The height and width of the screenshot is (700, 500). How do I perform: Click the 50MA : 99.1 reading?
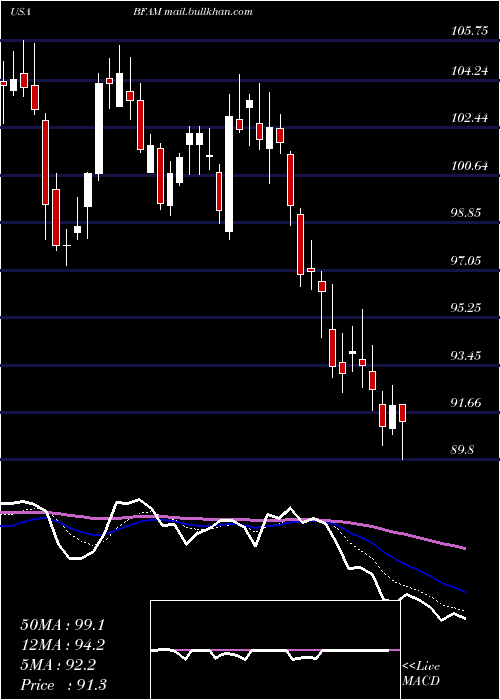click(x=63, y=625)
